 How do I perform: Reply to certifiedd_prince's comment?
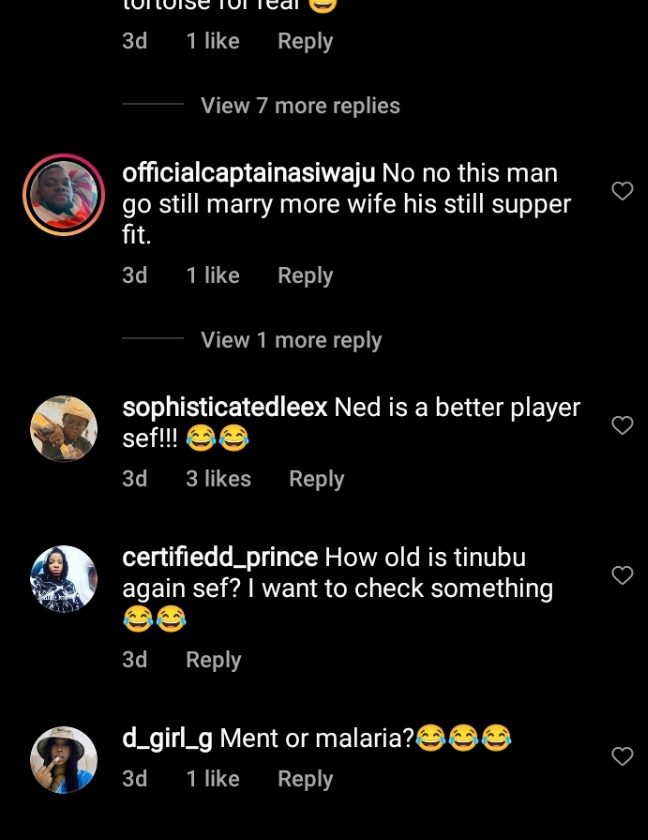(213, 660)
